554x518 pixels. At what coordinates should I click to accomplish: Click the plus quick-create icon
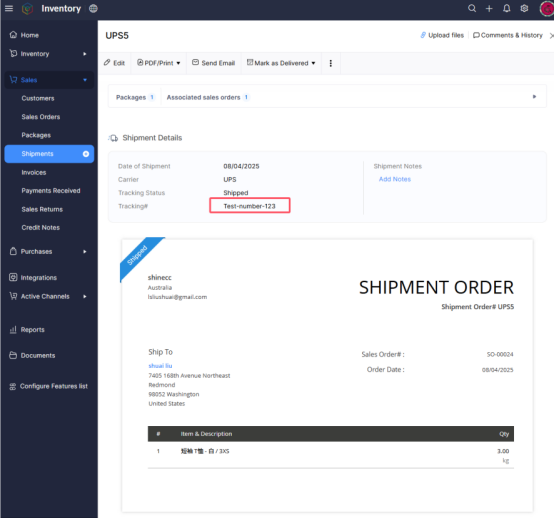click(489, 8)
